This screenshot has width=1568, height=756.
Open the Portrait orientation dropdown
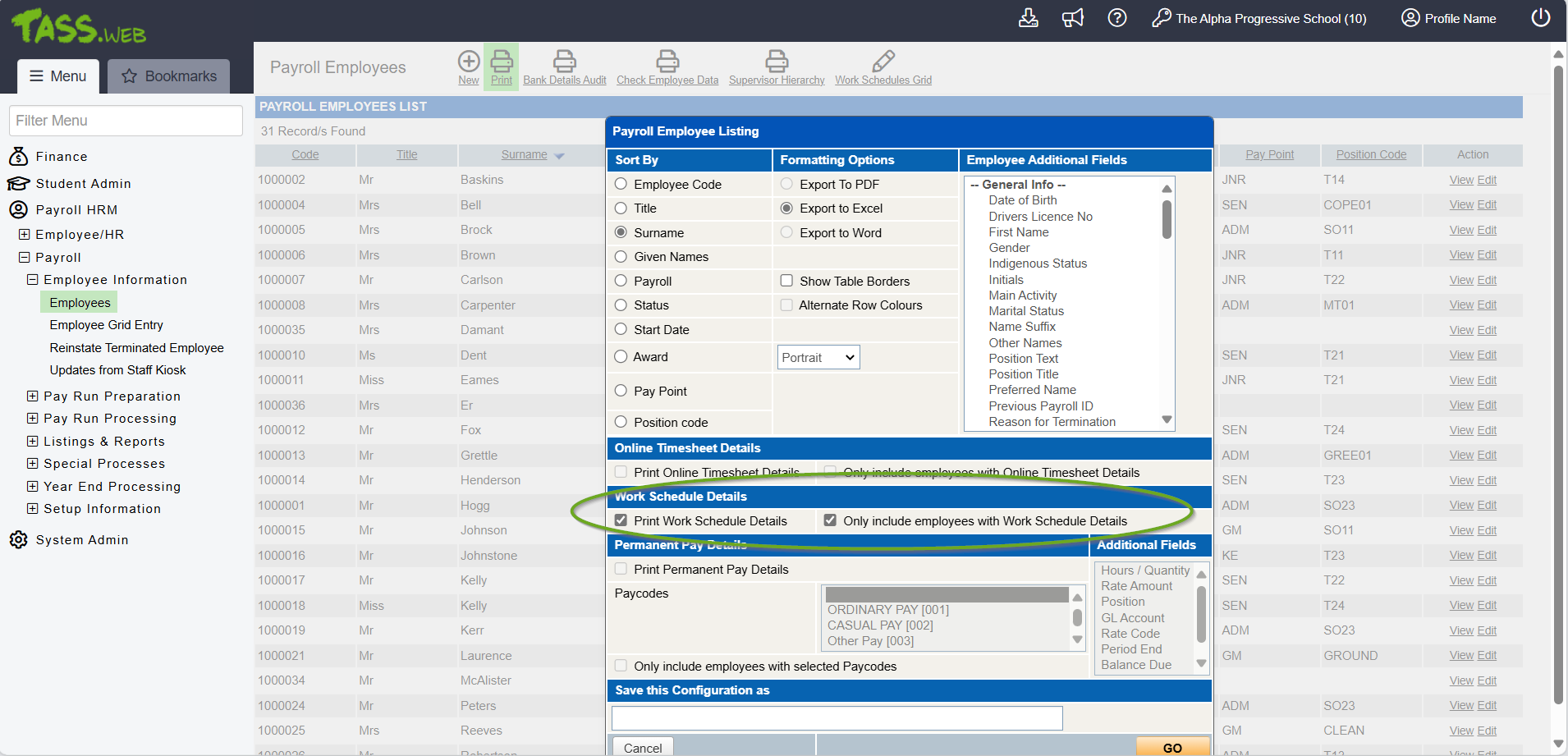(x=818, y=357)
